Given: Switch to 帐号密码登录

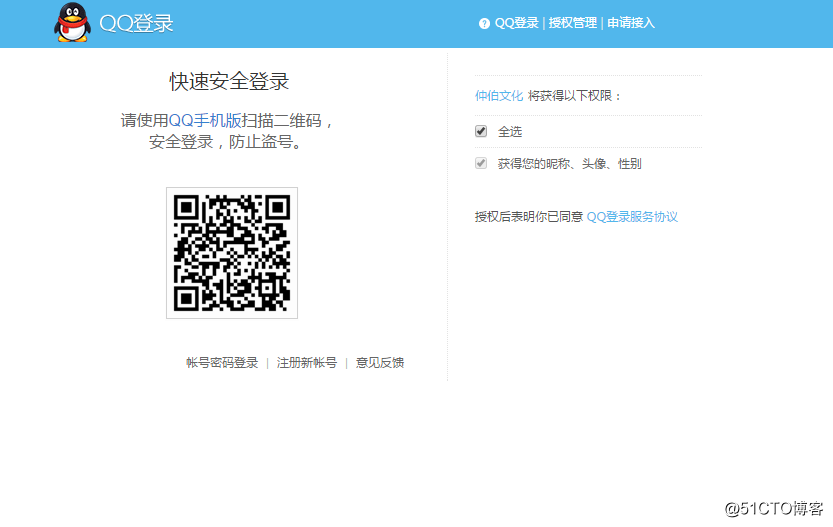Looking at the screenshot, I should tap(222, 363).
